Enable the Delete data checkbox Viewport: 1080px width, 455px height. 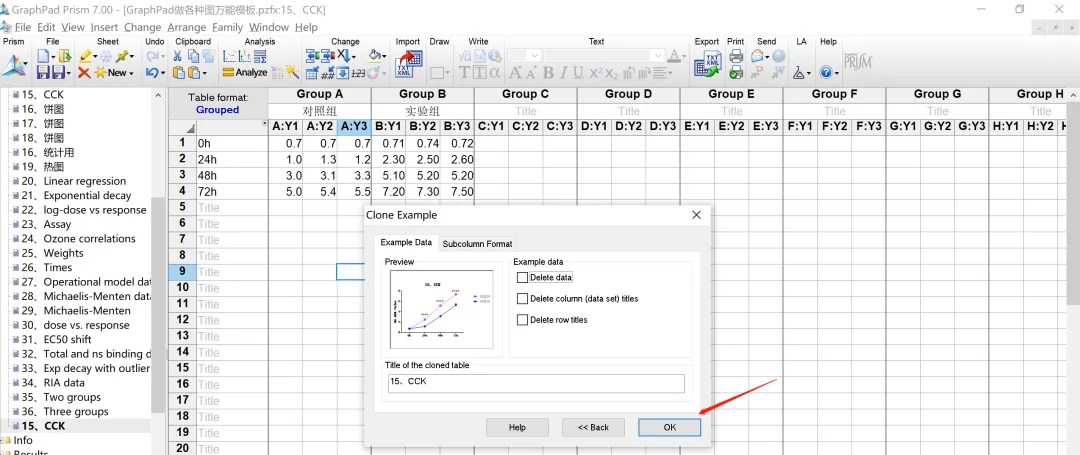pos(522,277)
